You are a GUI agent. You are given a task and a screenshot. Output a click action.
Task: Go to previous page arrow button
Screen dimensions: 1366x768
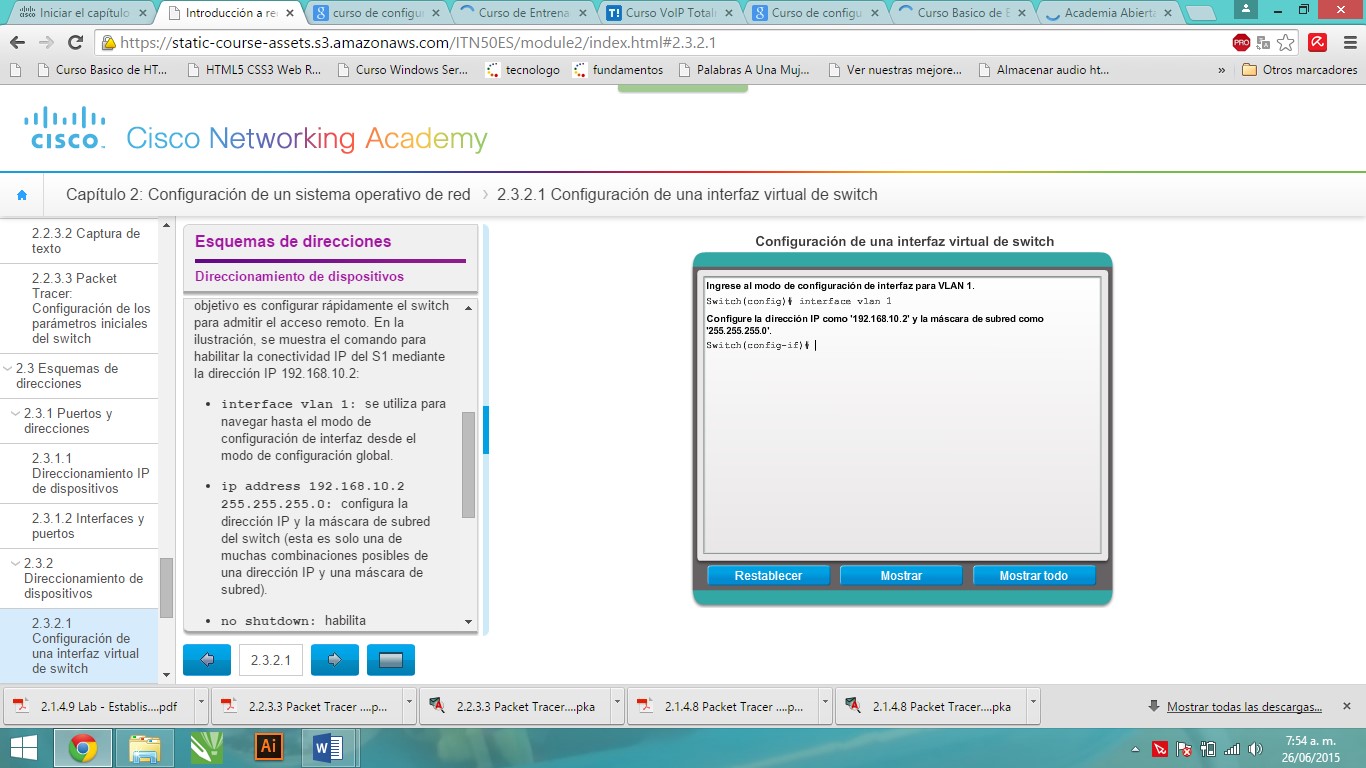pyautogui.click(x=207, y=660)
